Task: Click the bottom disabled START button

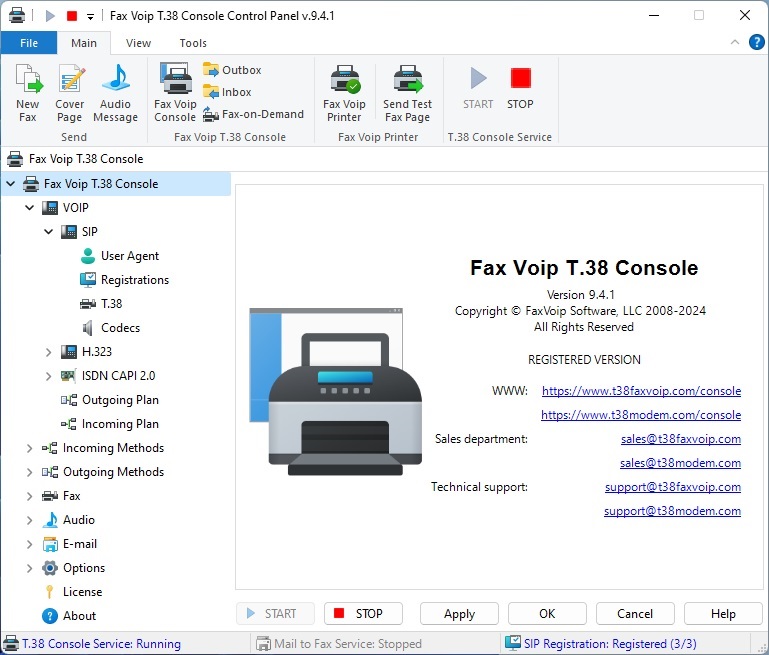Action: 275,614
